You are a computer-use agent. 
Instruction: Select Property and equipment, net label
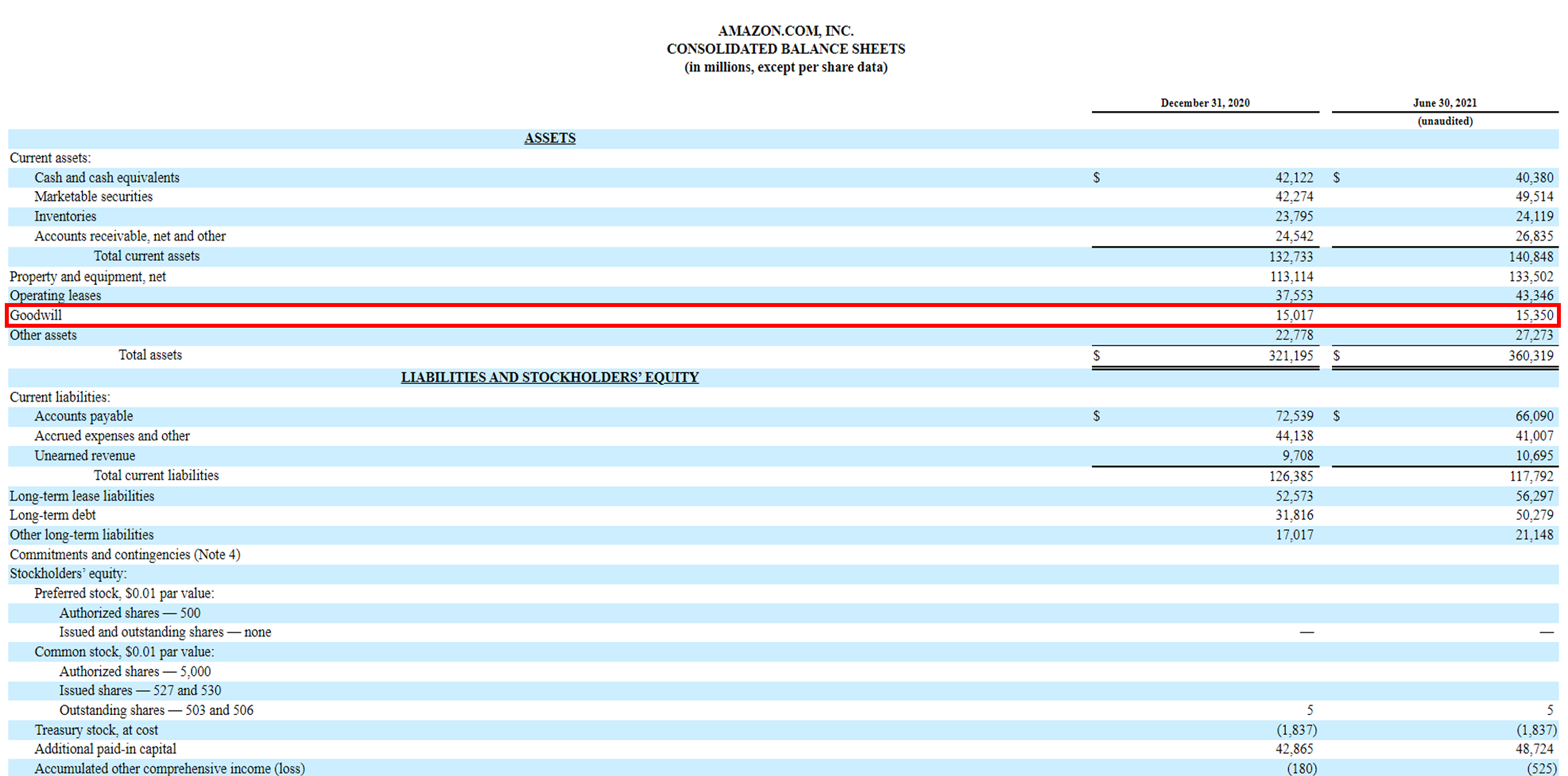click(88, 277)
